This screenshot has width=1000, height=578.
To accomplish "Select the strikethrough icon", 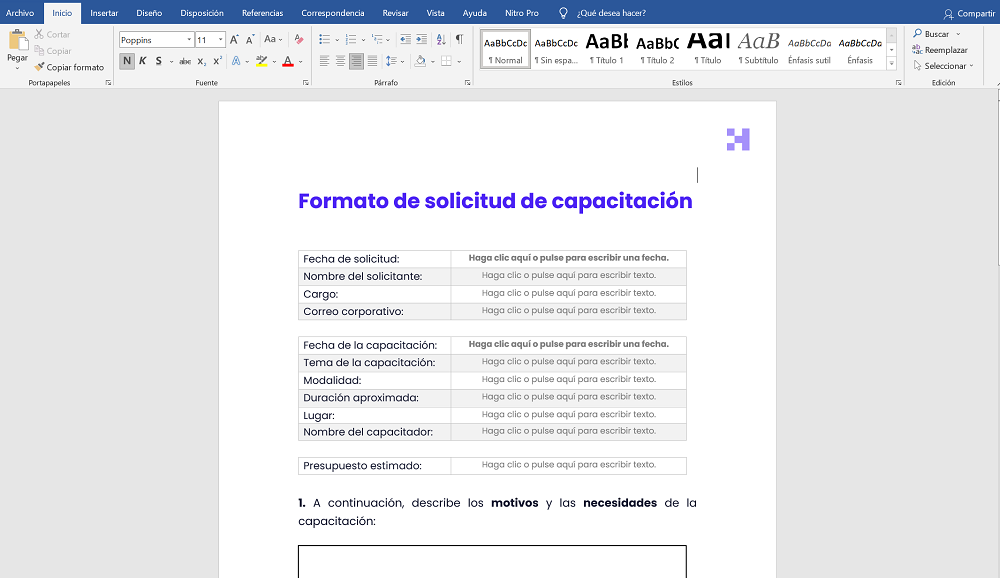I will tap(184, 60).
